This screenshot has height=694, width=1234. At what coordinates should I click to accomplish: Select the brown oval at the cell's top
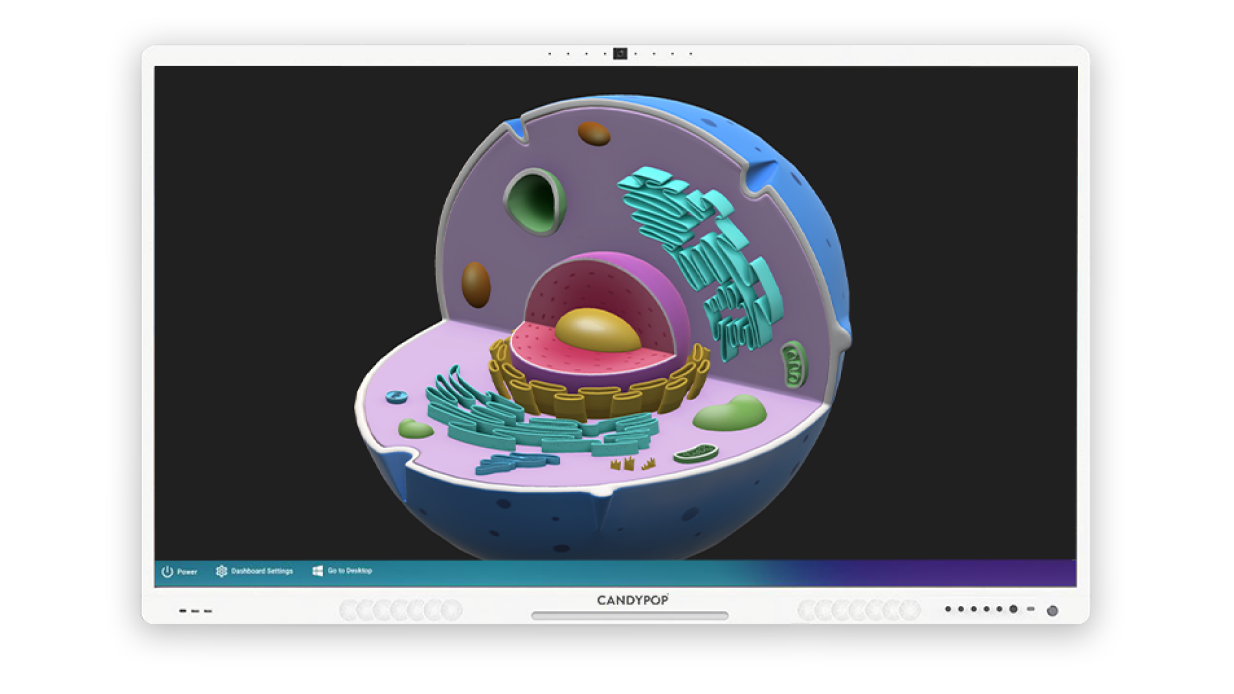[594, 134]
